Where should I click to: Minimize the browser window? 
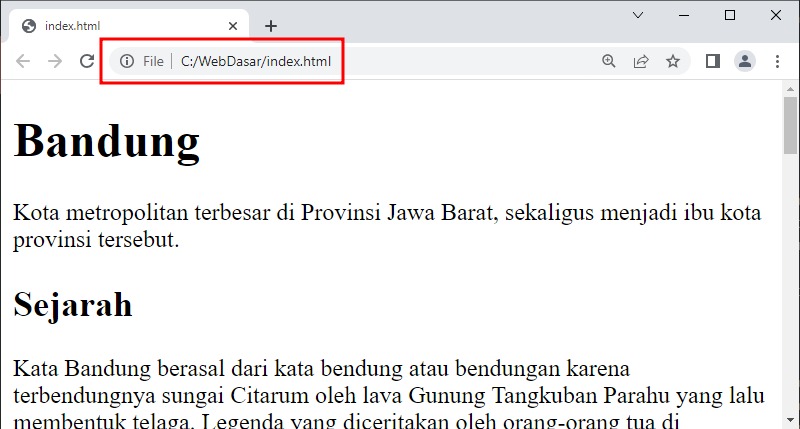coord(684,15)
